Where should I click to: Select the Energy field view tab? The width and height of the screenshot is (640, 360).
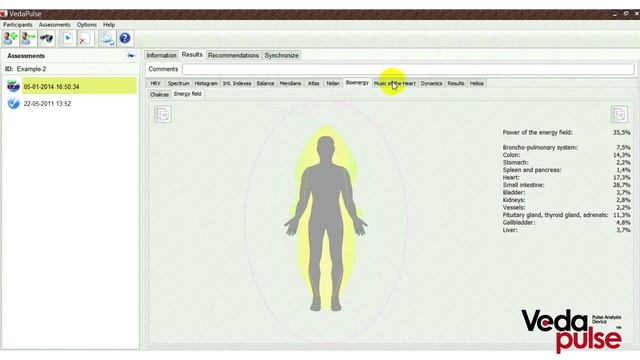187,94
